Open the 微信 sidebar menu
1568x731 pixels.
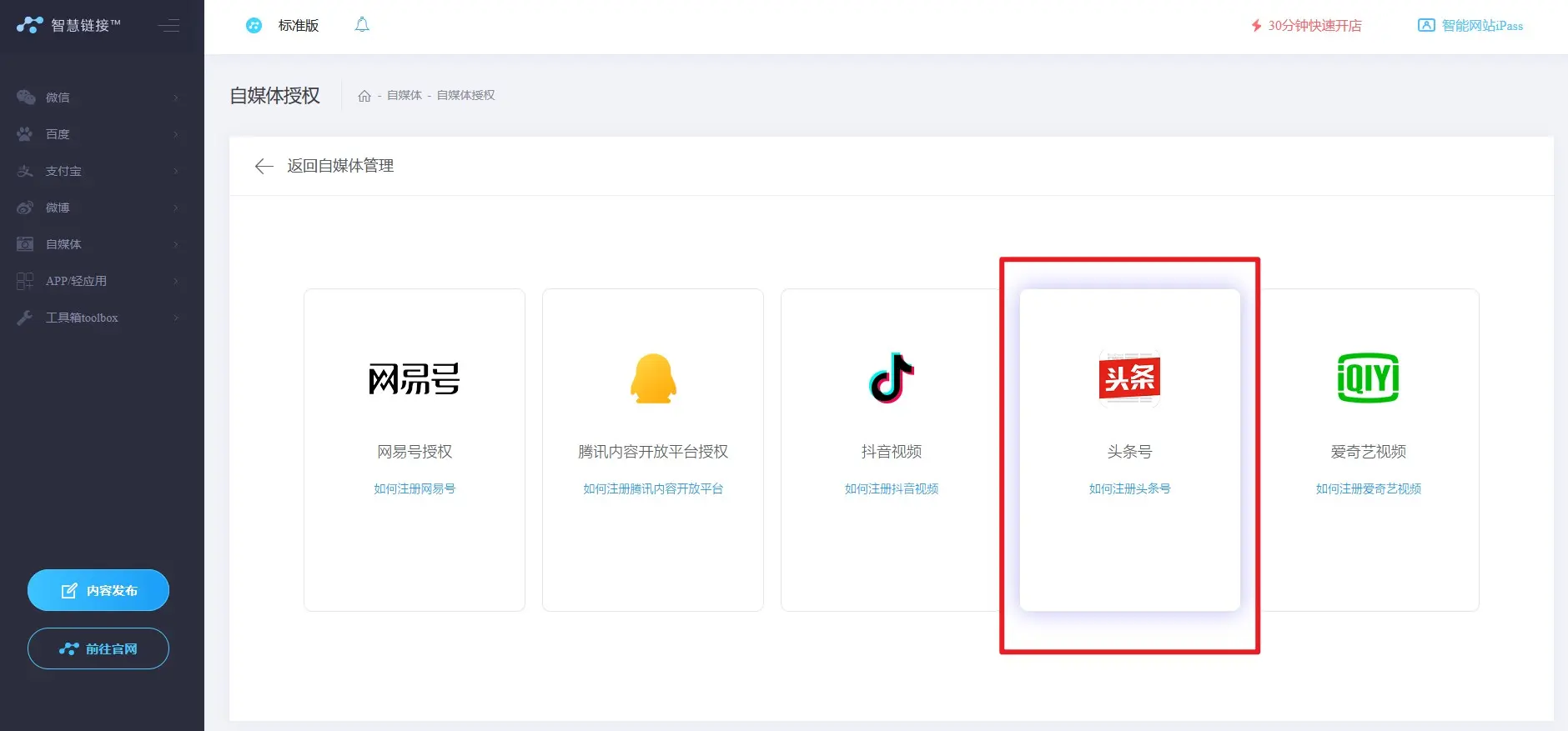click(x=102, y=98)
